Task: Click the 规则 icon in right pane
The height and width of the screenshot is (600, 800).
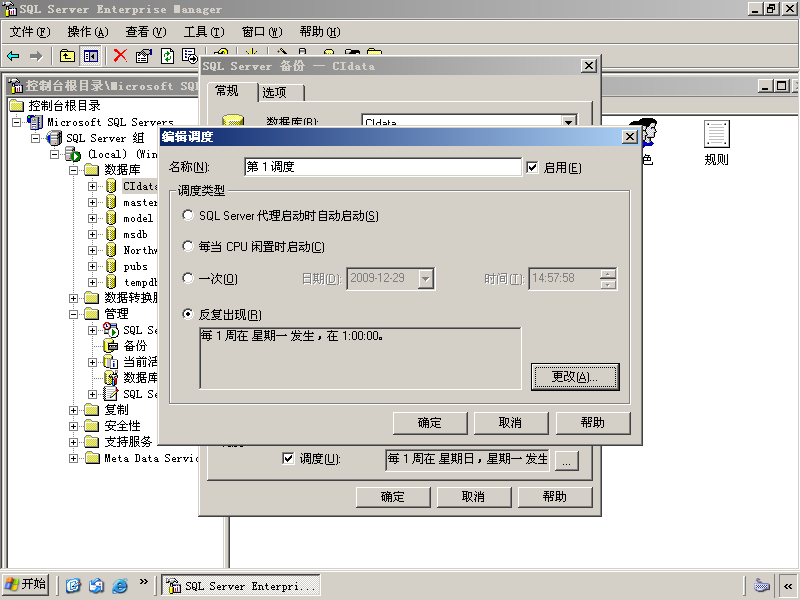Action: 716,135
